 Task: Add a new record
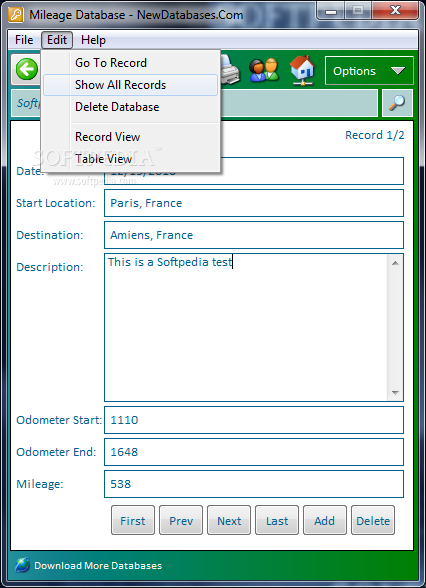[x=325, y=520]
